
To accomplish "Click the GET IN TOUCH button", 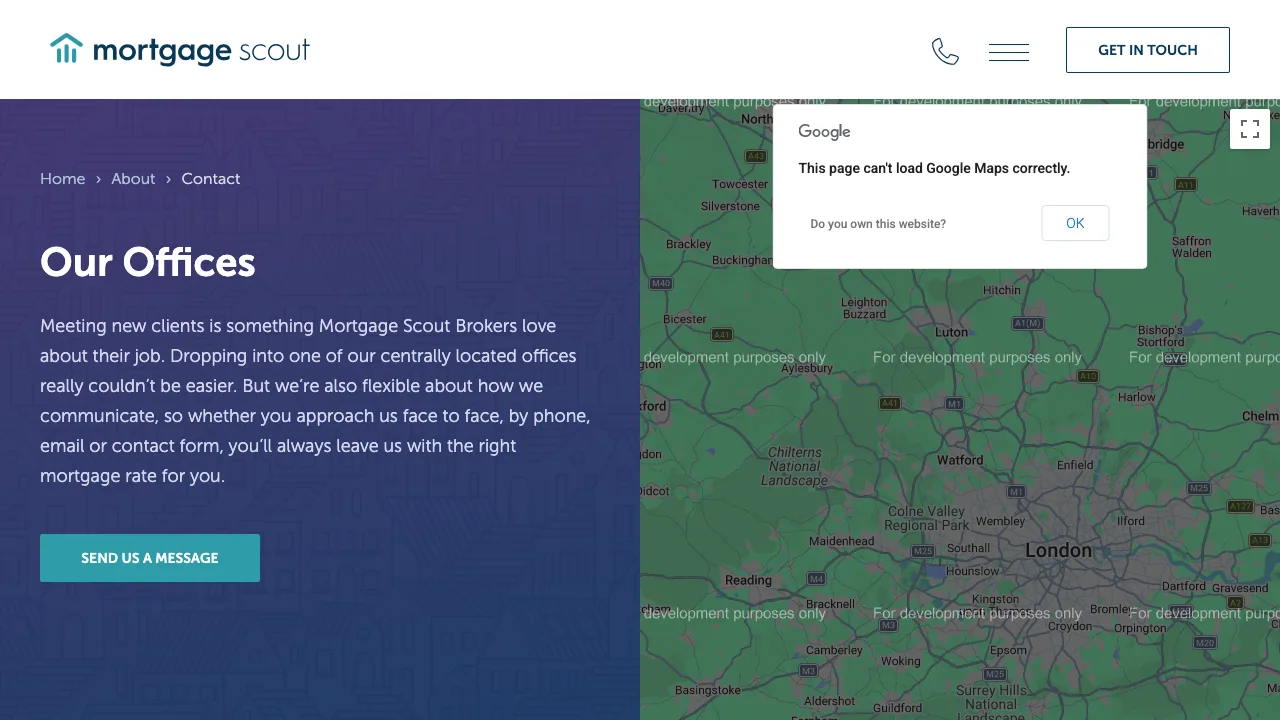I will point(1147,49).
